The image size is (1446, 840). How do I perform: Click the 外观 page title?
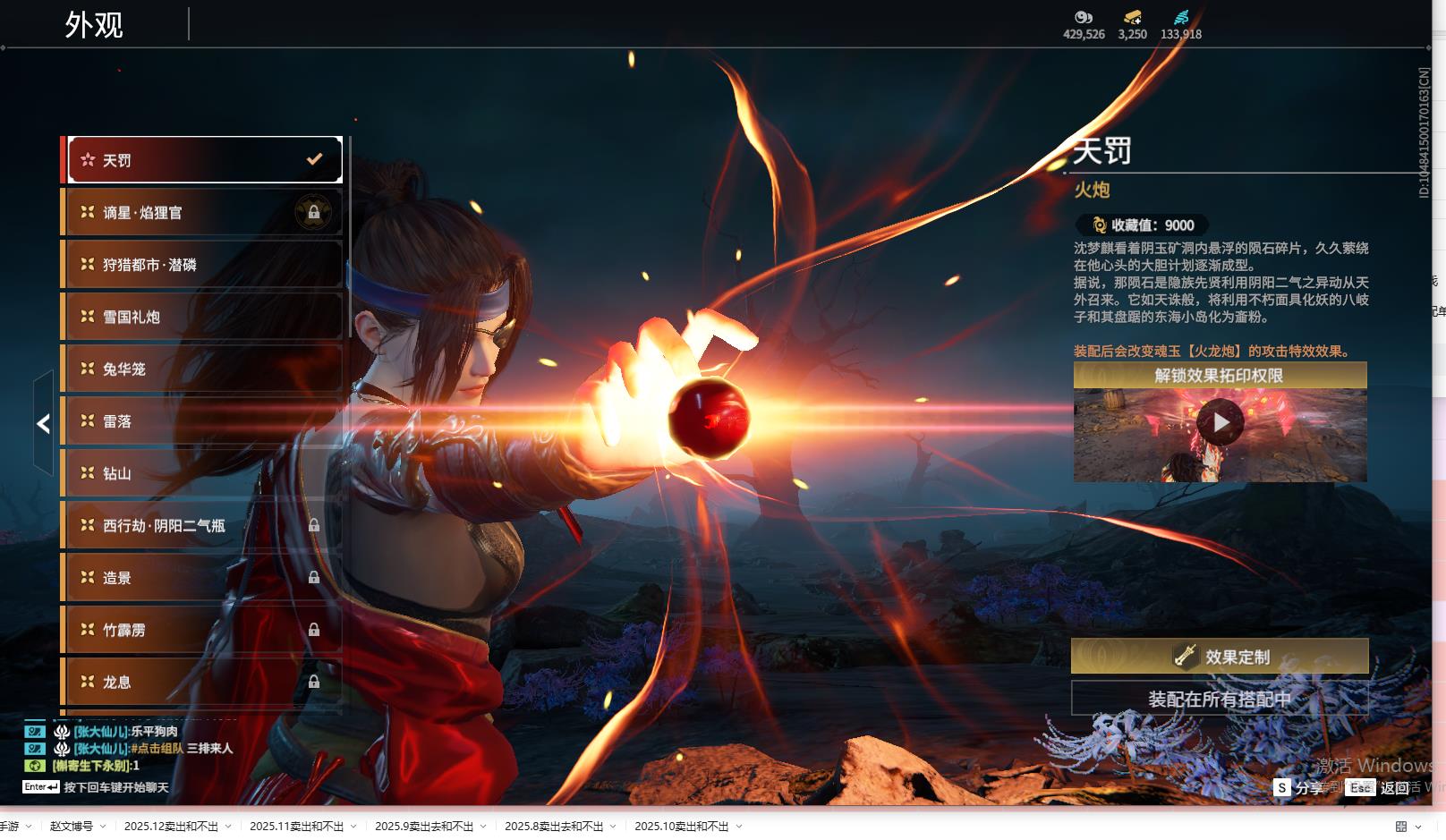point(94,25)
